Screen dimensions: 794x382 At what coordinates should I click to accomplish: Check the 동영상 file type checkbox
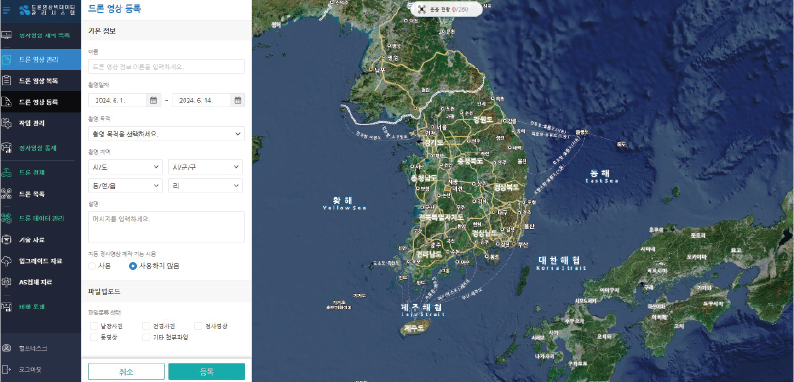tap(94, 337)
